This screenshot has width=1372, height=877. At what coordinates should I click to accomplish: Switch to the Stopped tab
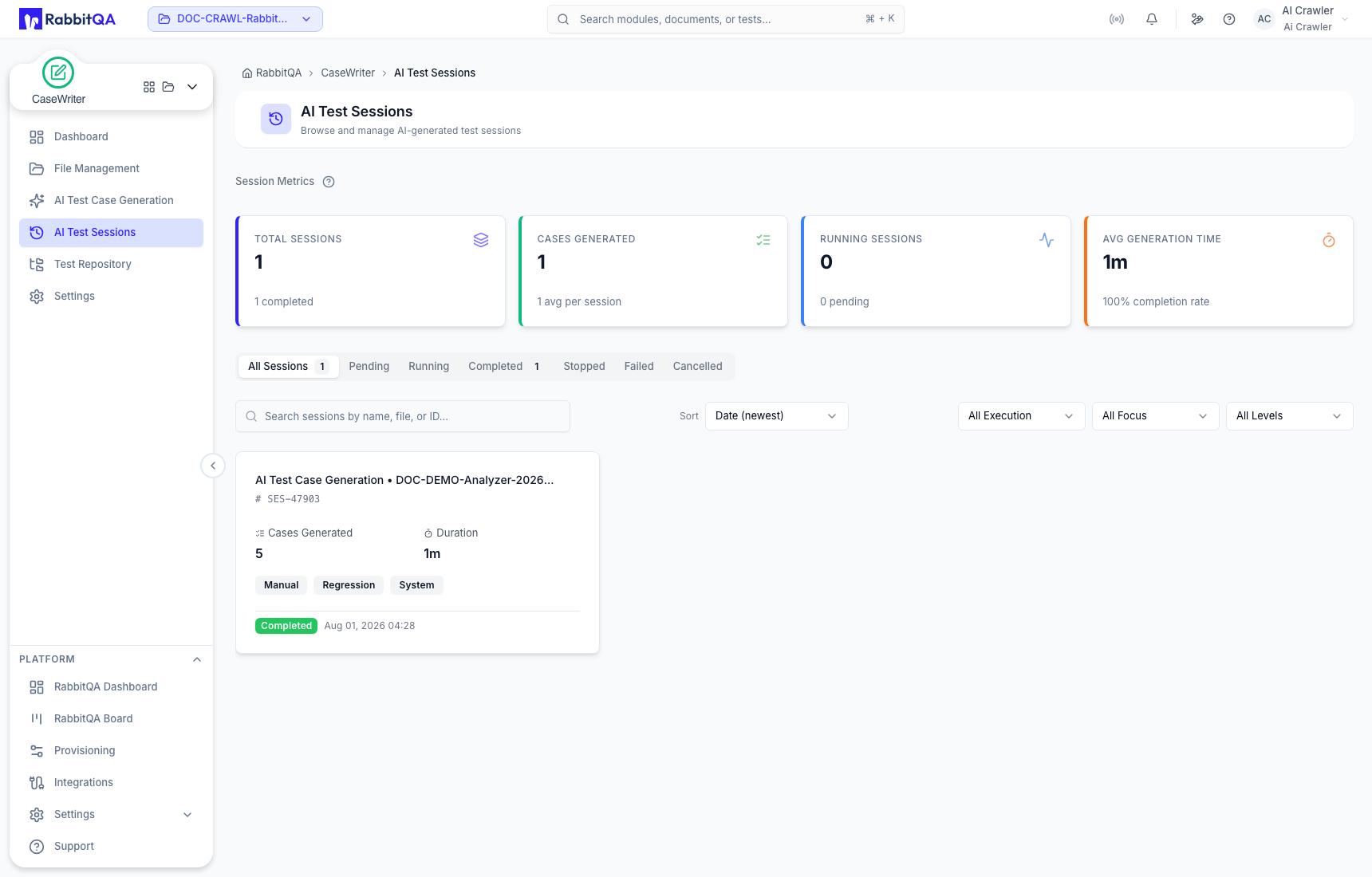coord(585,367)
